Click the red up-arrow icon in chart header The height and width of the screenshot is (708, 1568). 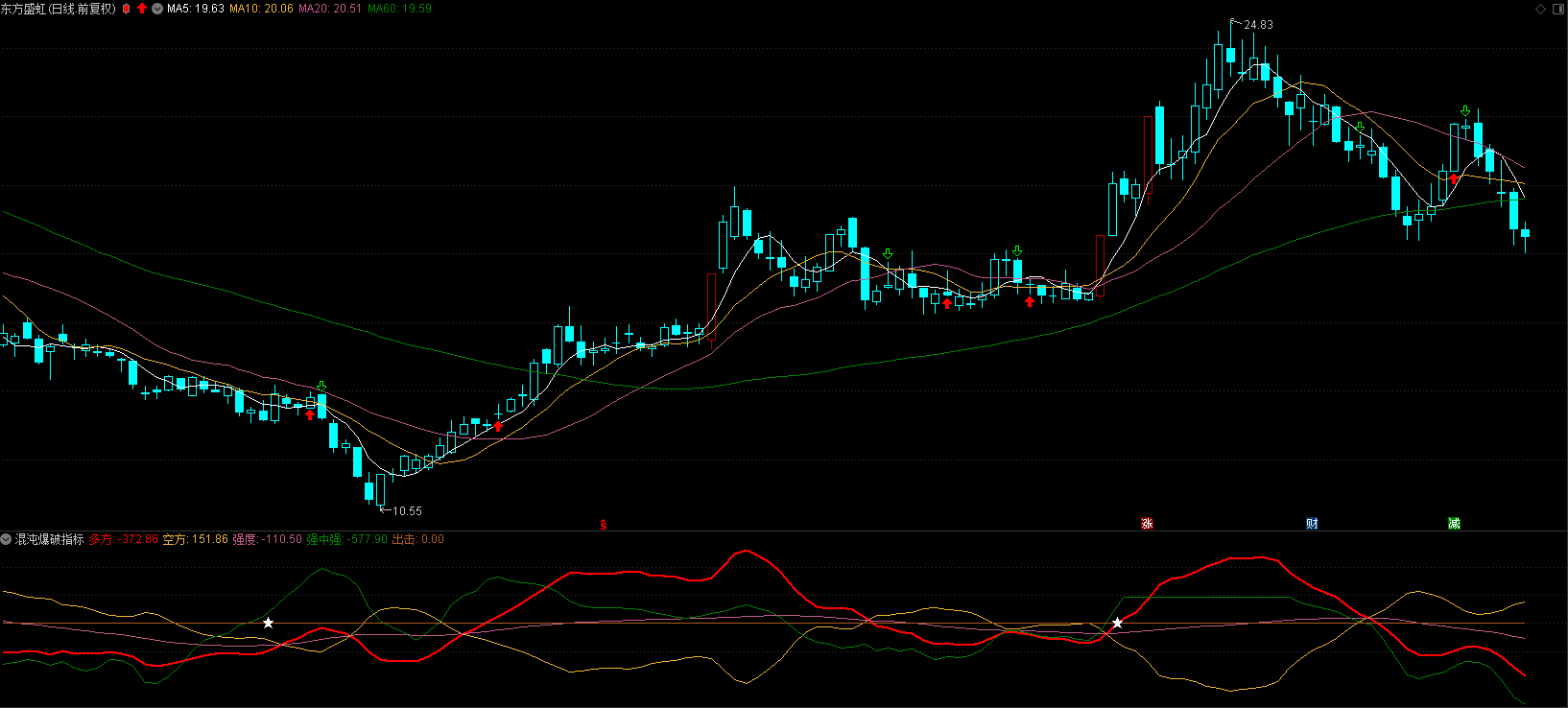142,9
